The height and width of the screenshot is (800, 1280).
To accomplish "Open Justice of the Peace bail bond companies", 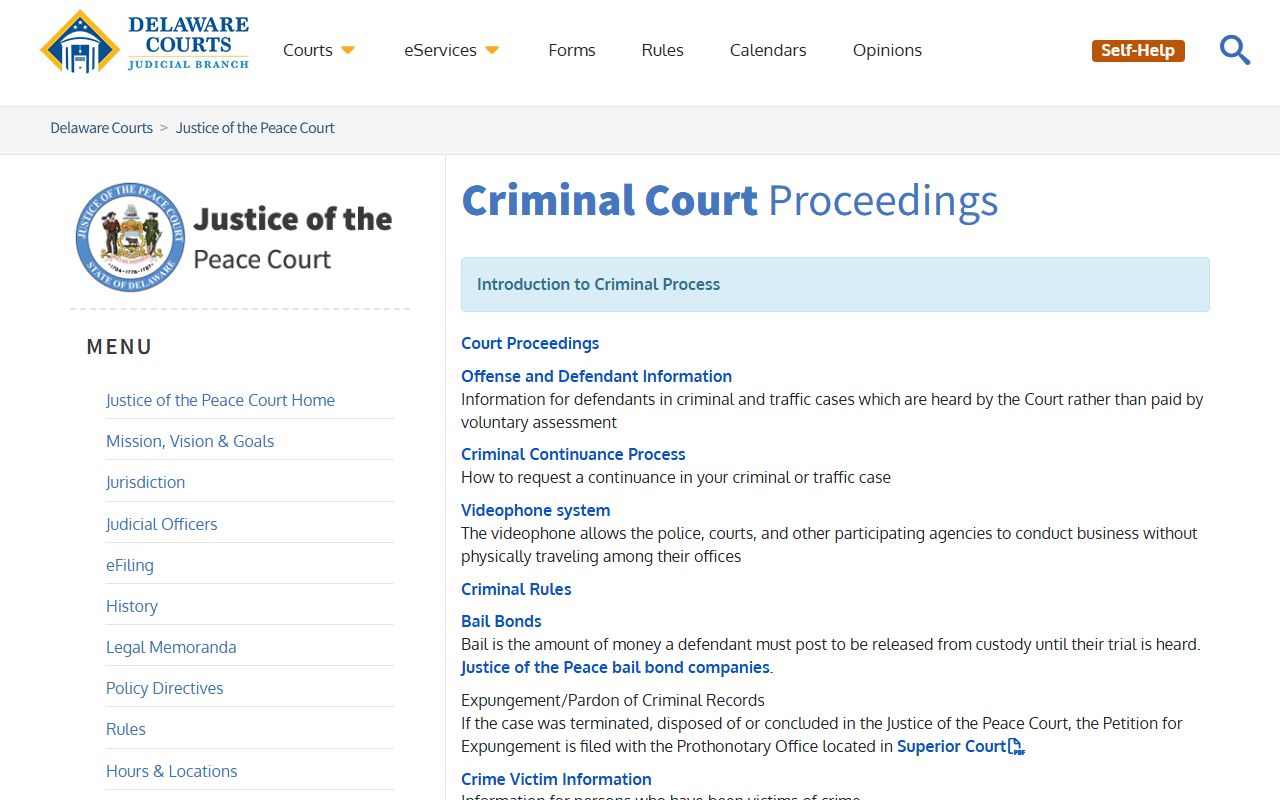I will coord(615,667).
